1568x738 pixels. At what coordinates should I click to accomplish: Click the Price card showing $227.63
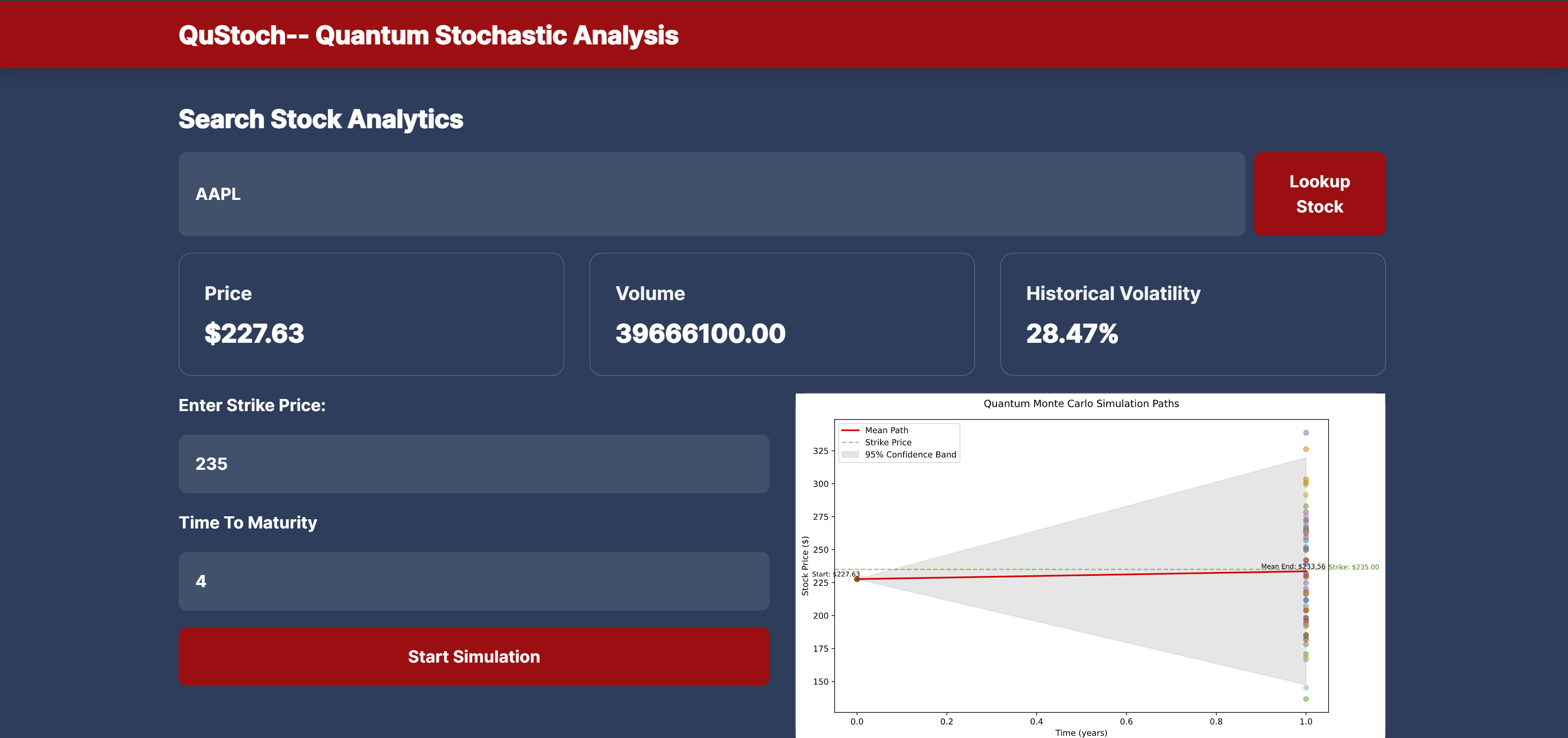pyautogui.click(x=371, y=314)
